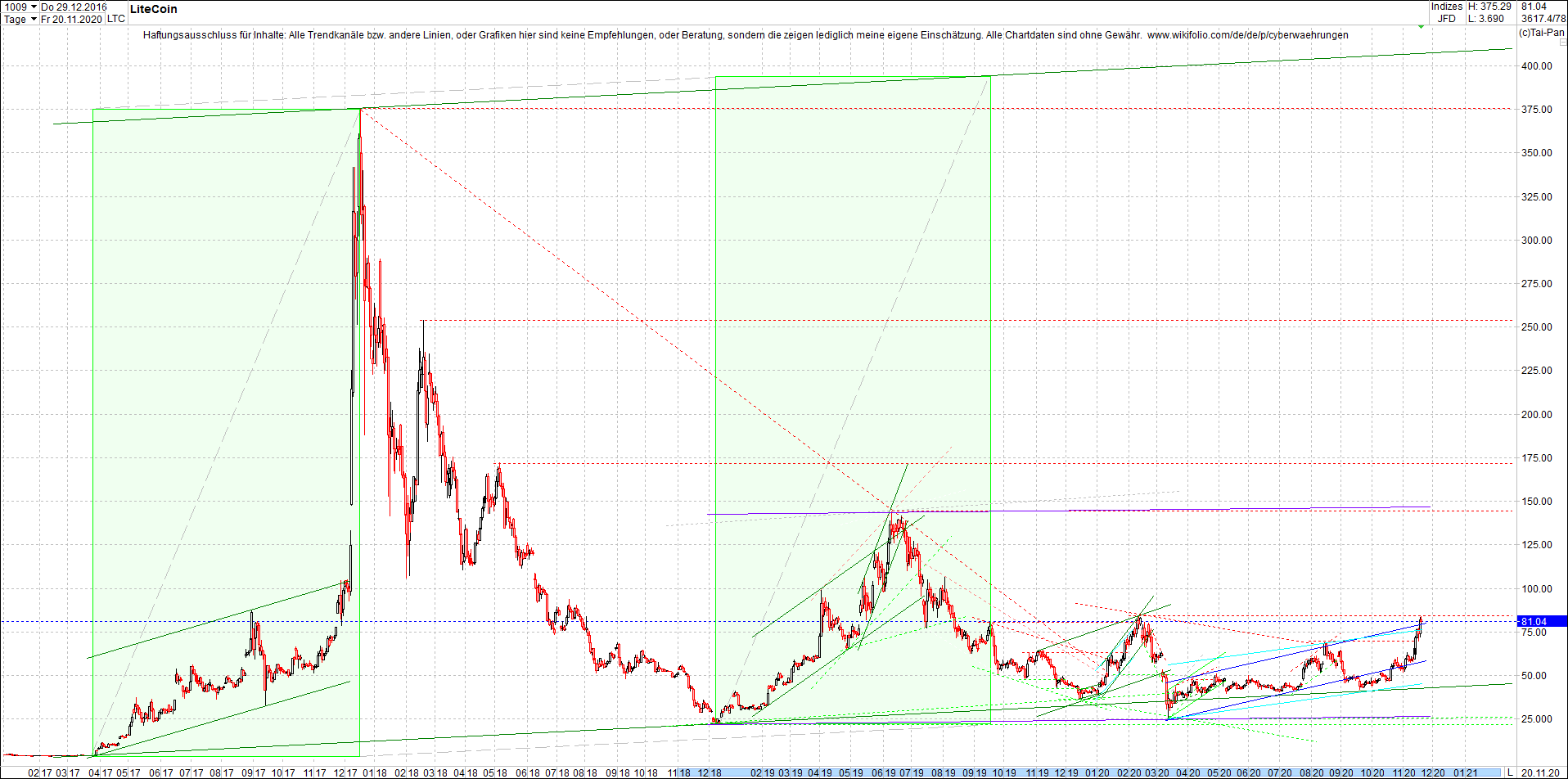
Task: Select the LTC symbol tab
Action: tap(115, 18)
